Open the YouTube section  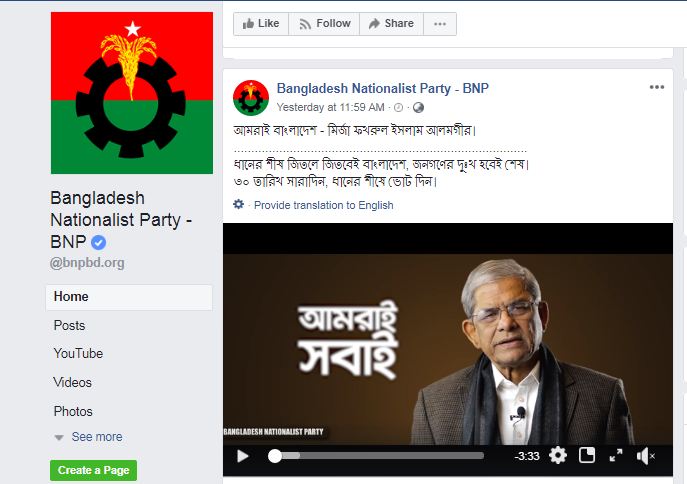pyautogui.click(x=78, y=353)
